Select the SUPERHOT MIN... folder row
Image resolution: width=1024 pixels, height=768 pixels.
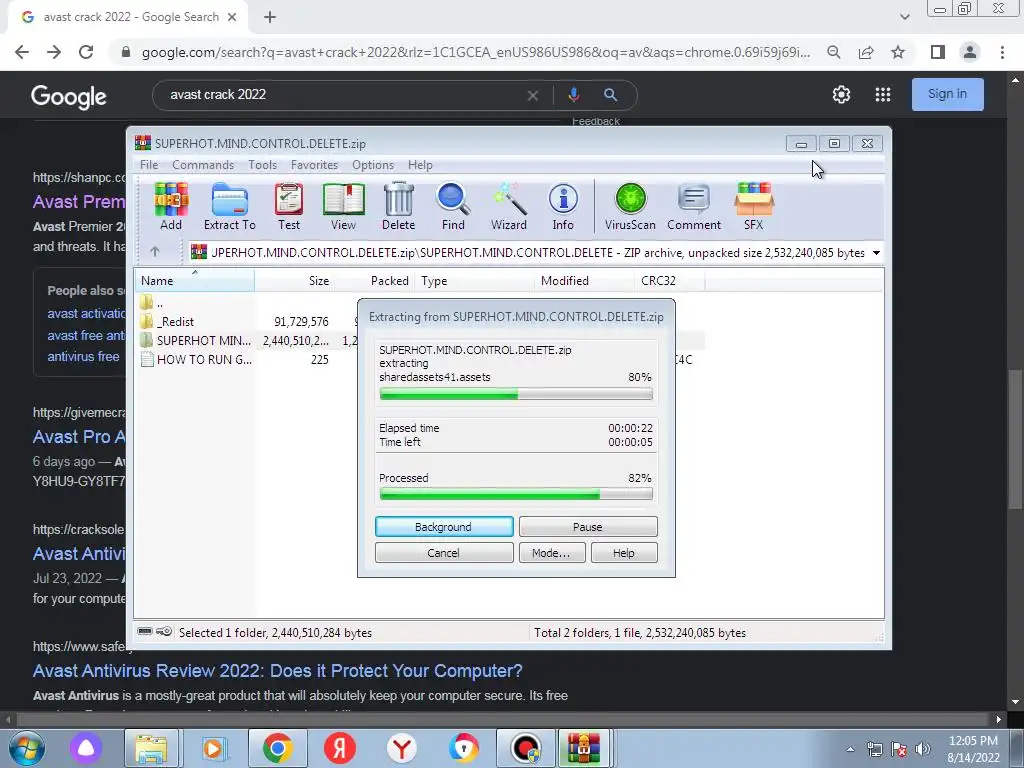point(196,341)
